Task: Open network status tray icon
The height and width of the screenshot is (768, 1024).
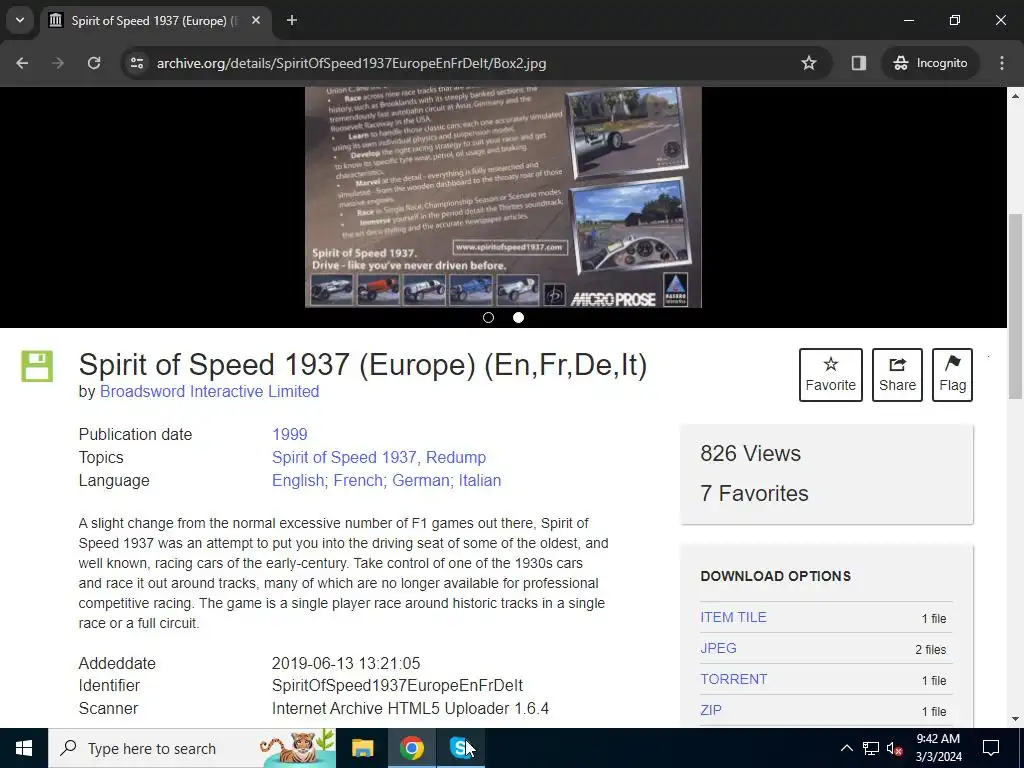Action: 871,748
